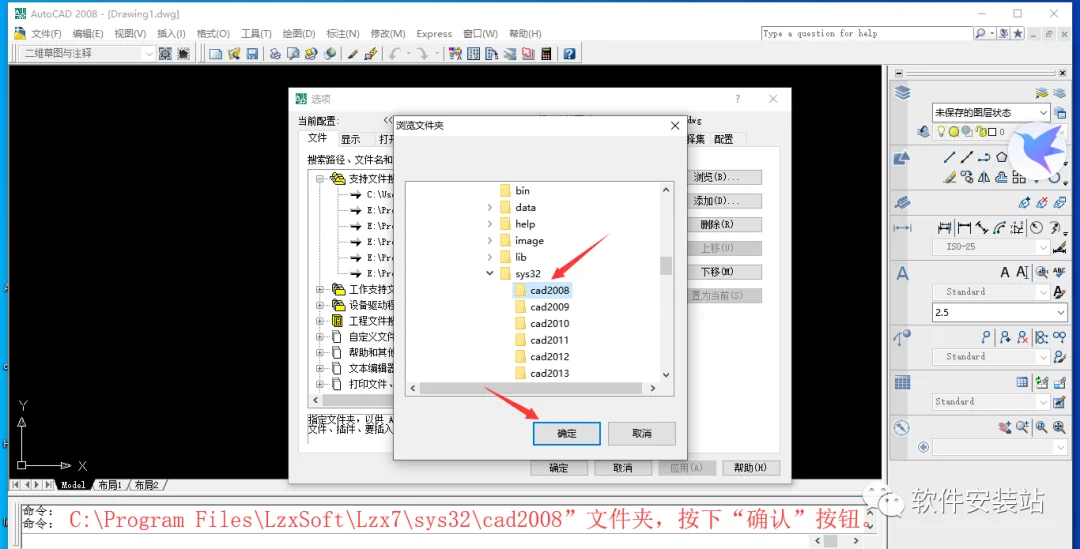Viewport: 1080px width, 549px height.
Task: Select the Mirror tool in dashboard
Action: 984,177
